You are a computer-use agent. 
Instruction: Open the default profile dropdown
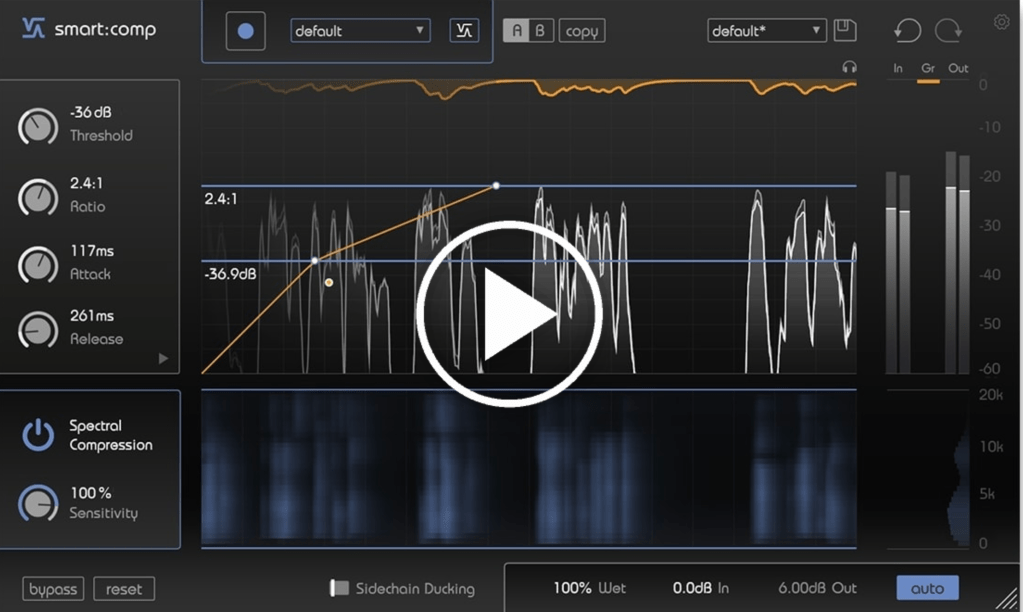tap(360, 31)
